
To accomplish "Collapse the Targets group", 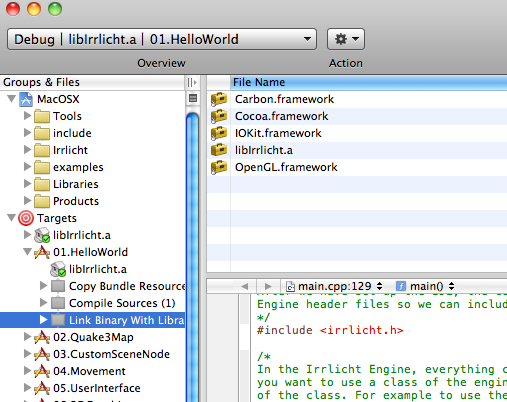I will coord(12,218).
